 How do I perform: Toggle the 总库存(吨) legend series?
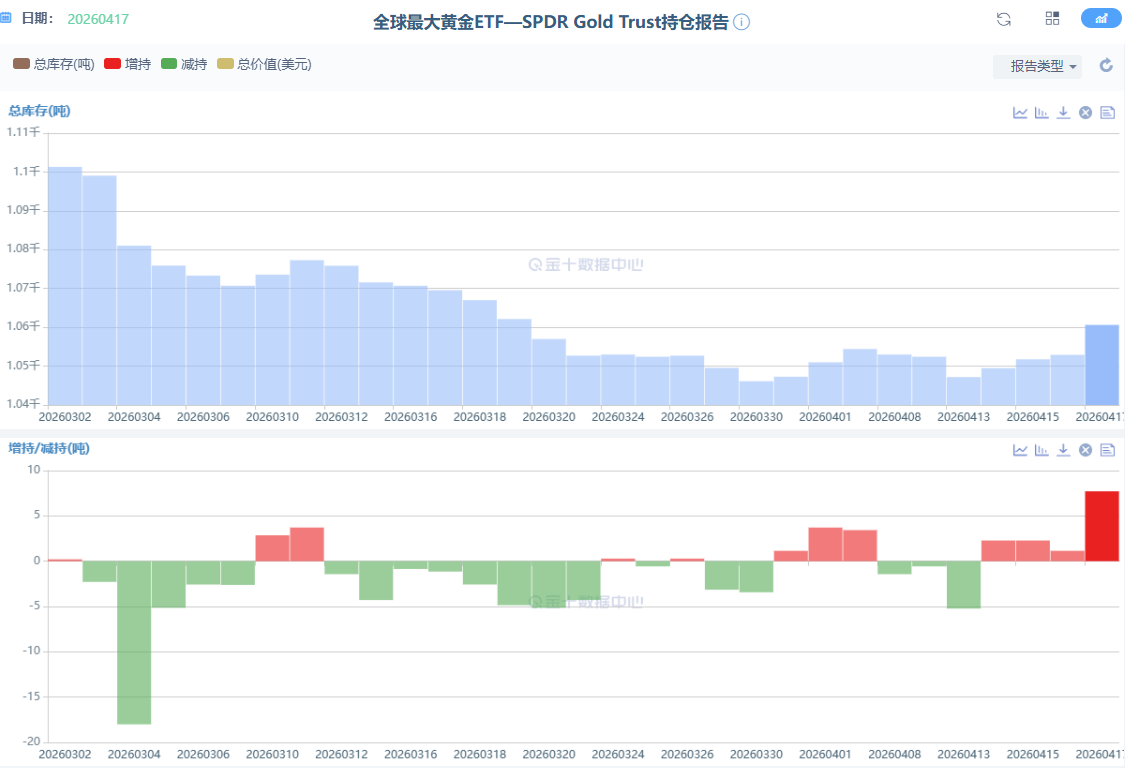tap(54, 65)
